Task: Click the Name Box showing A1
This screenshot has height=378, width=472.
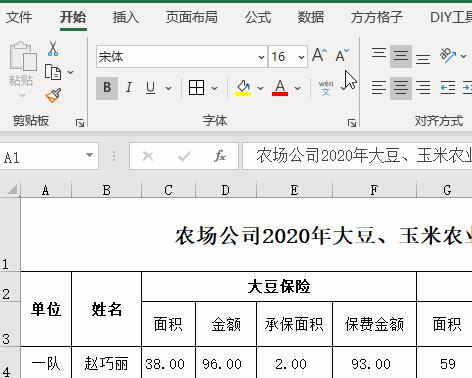Action: [49, 156]
